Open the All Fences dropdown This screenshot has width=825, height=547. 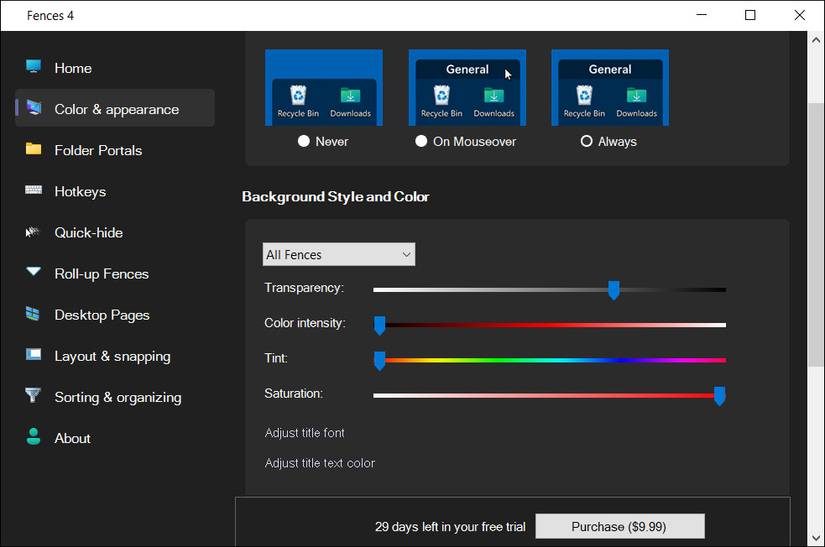click(339, 255)
